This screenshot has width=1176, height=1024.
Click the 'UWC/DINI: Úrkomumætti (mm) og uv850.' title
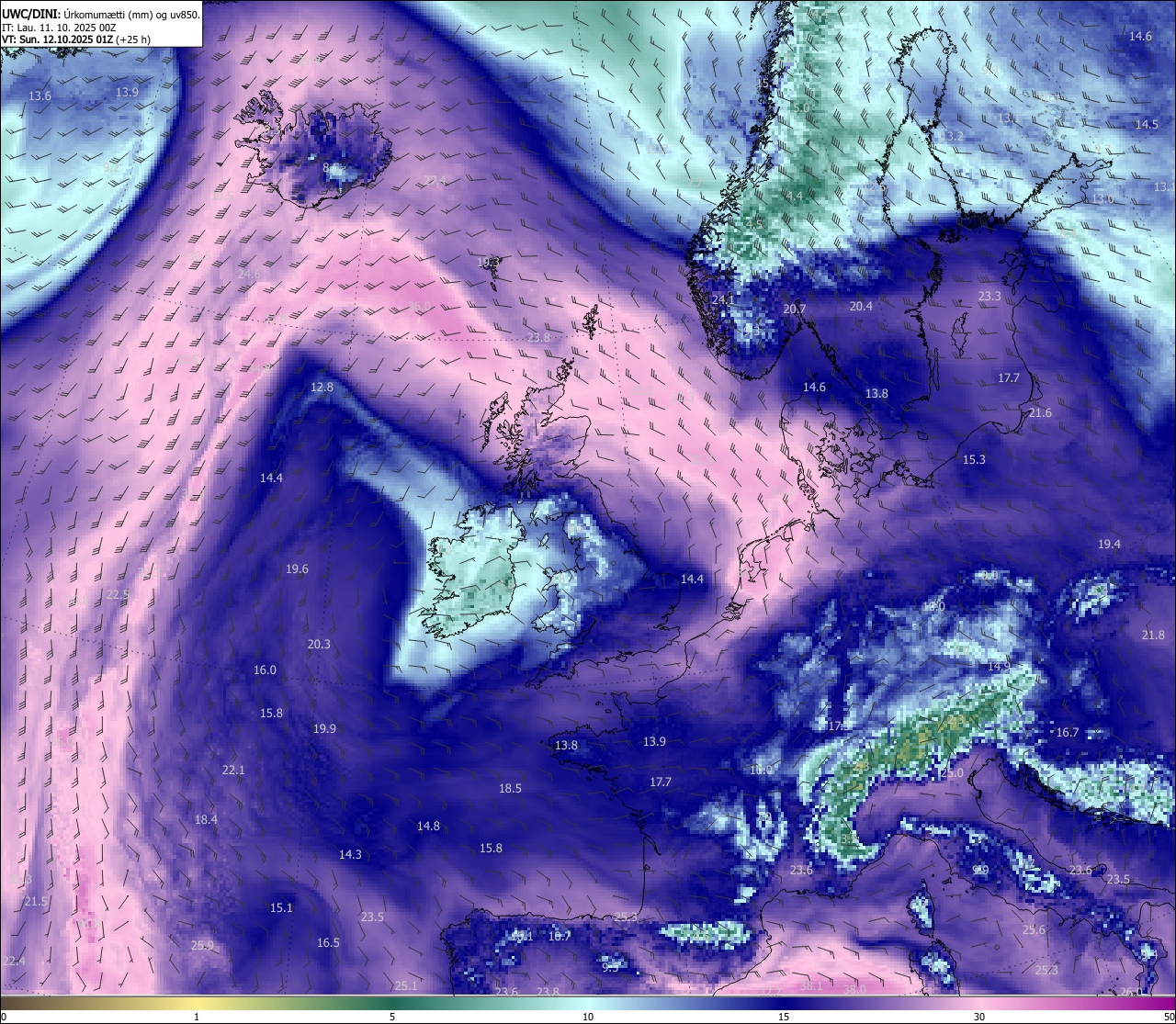[100, 14]
